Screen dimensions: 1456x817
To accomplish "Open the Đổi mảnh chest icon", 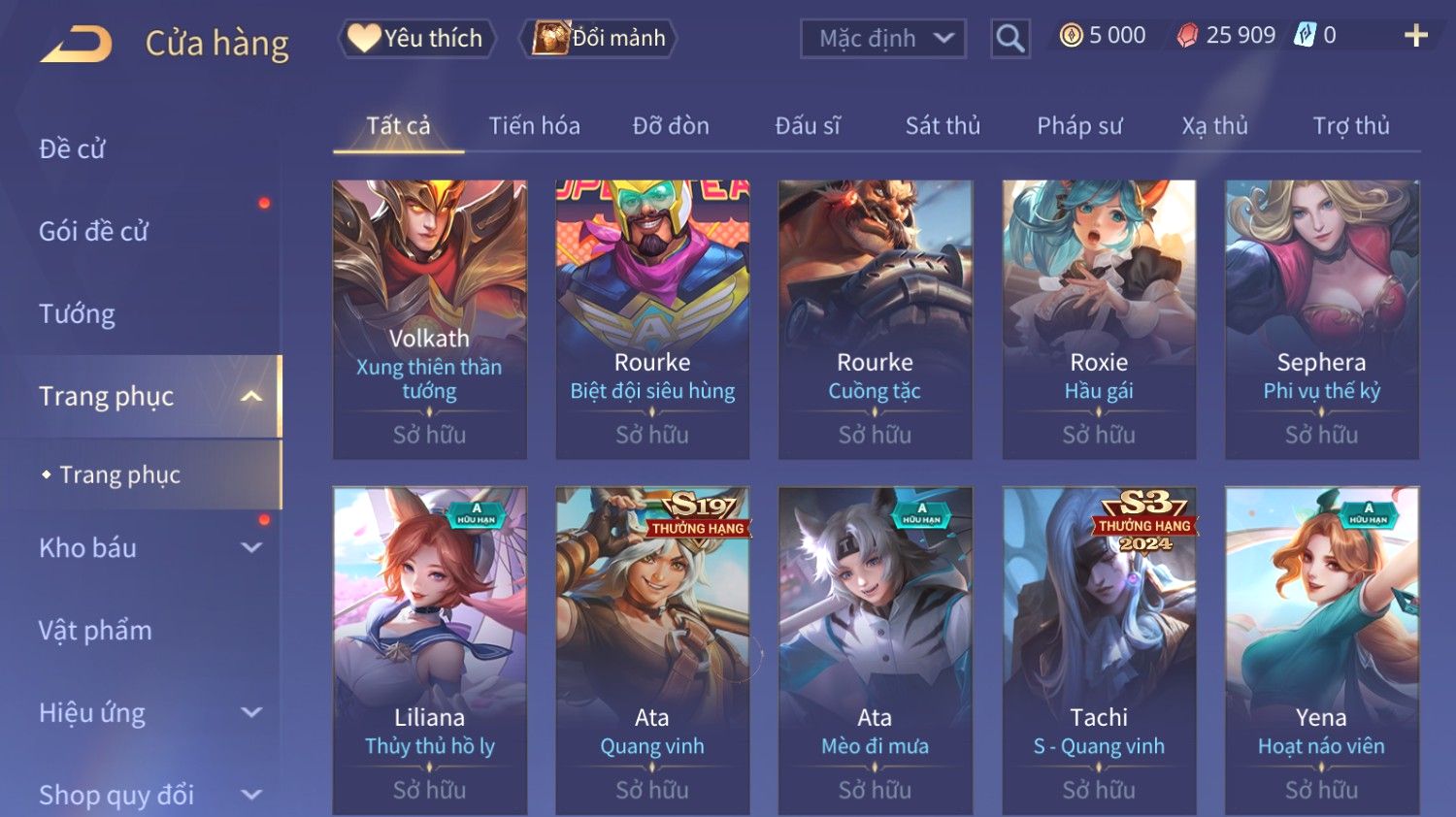I will click(550, 38).
